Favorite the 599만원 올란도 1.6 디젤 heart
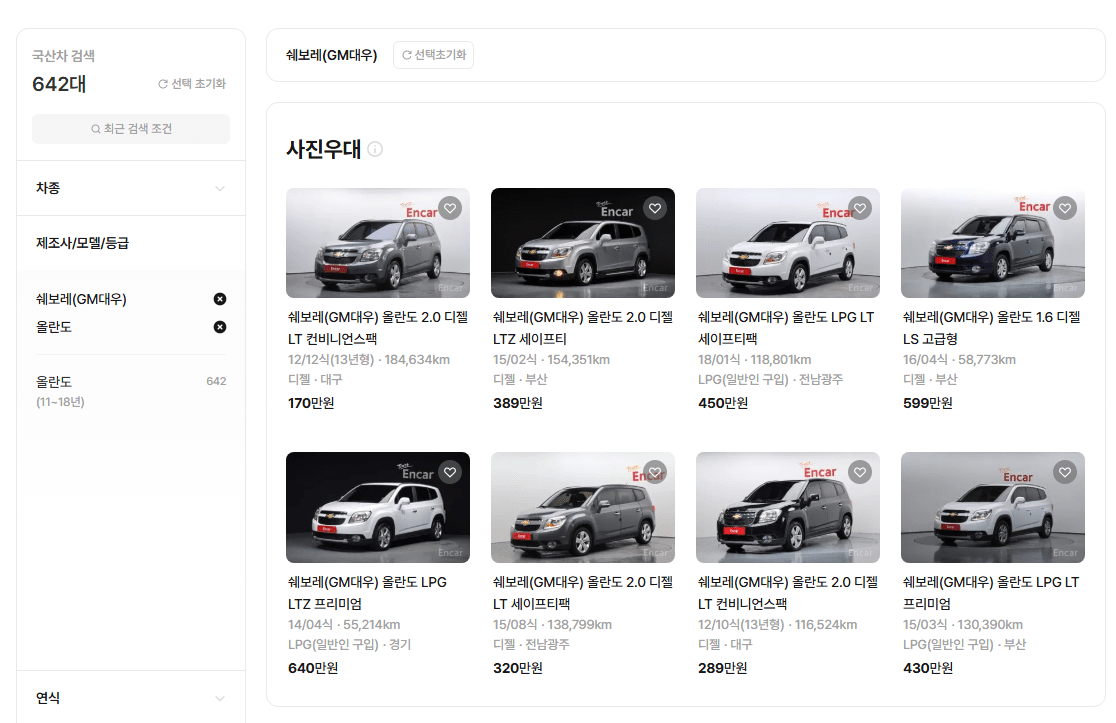 [x=1065, y=208]
